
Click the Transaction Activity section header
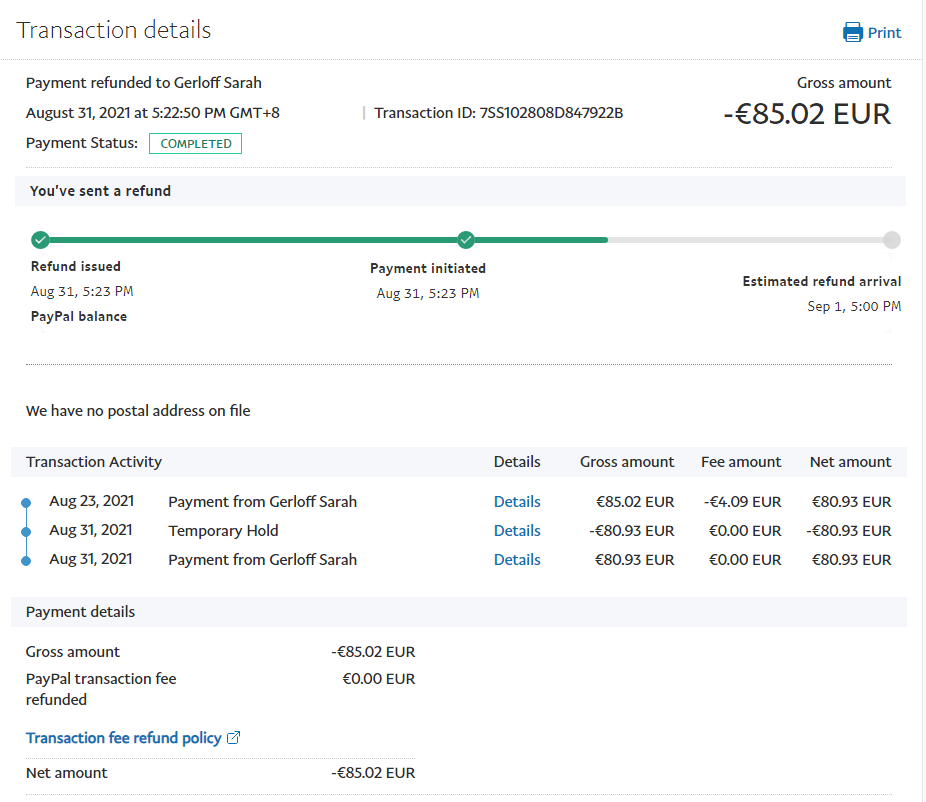[94, 462]
